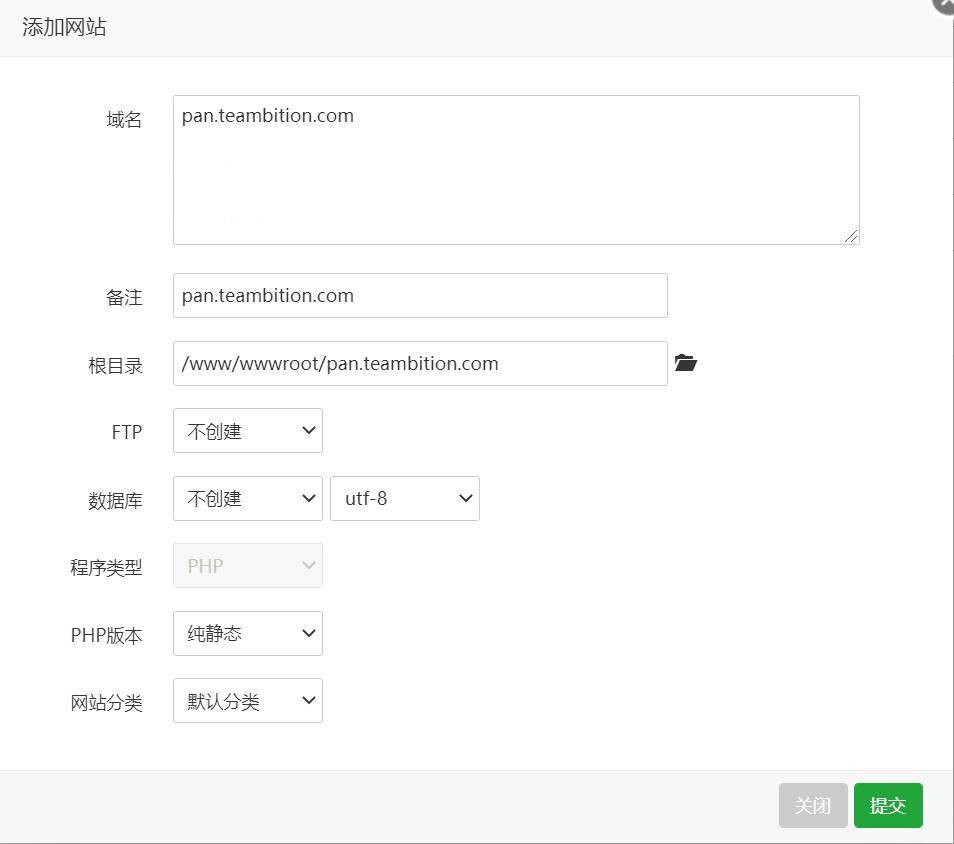The width and height of the screenshot is (954, 844).
Task: Click the 网站分类 label
Action: (107, 702)
